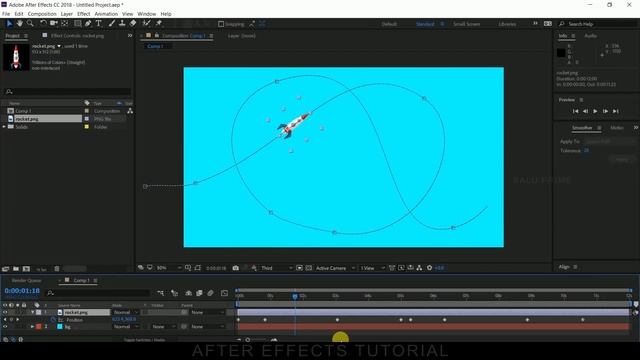640x360 pixels.
Task: Open the Composition menu
Action: 42,14
